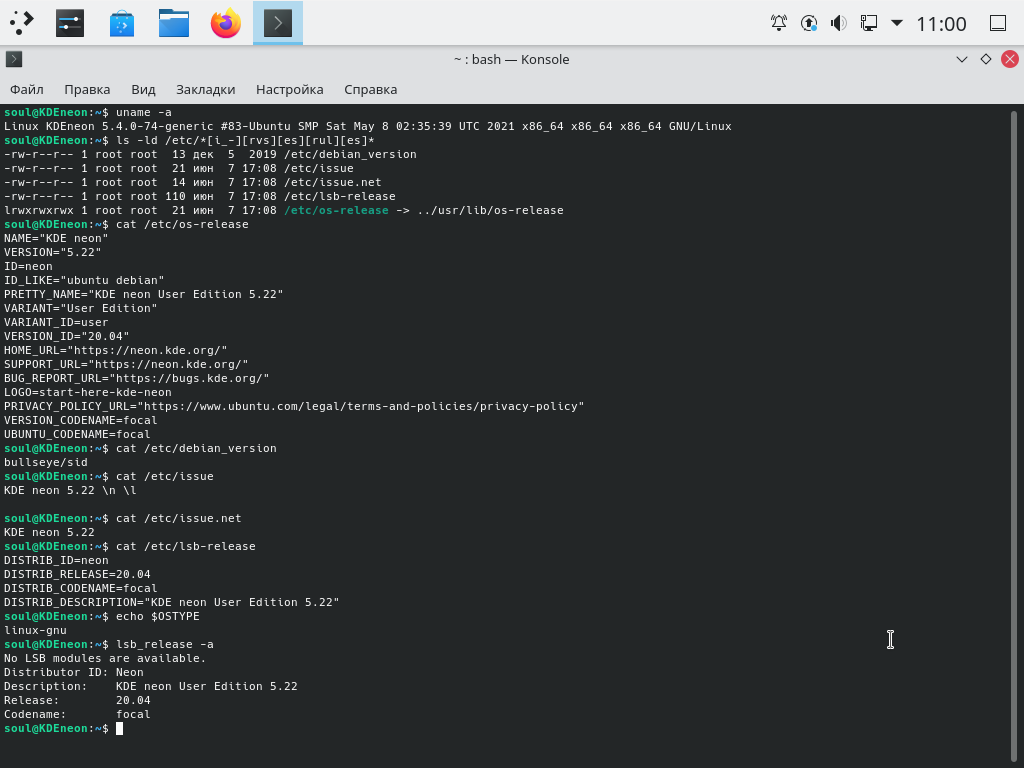Show desktop using panel corner icon
The width and height of the screenshot is (1024, 768).
click(x=998, y=23)
